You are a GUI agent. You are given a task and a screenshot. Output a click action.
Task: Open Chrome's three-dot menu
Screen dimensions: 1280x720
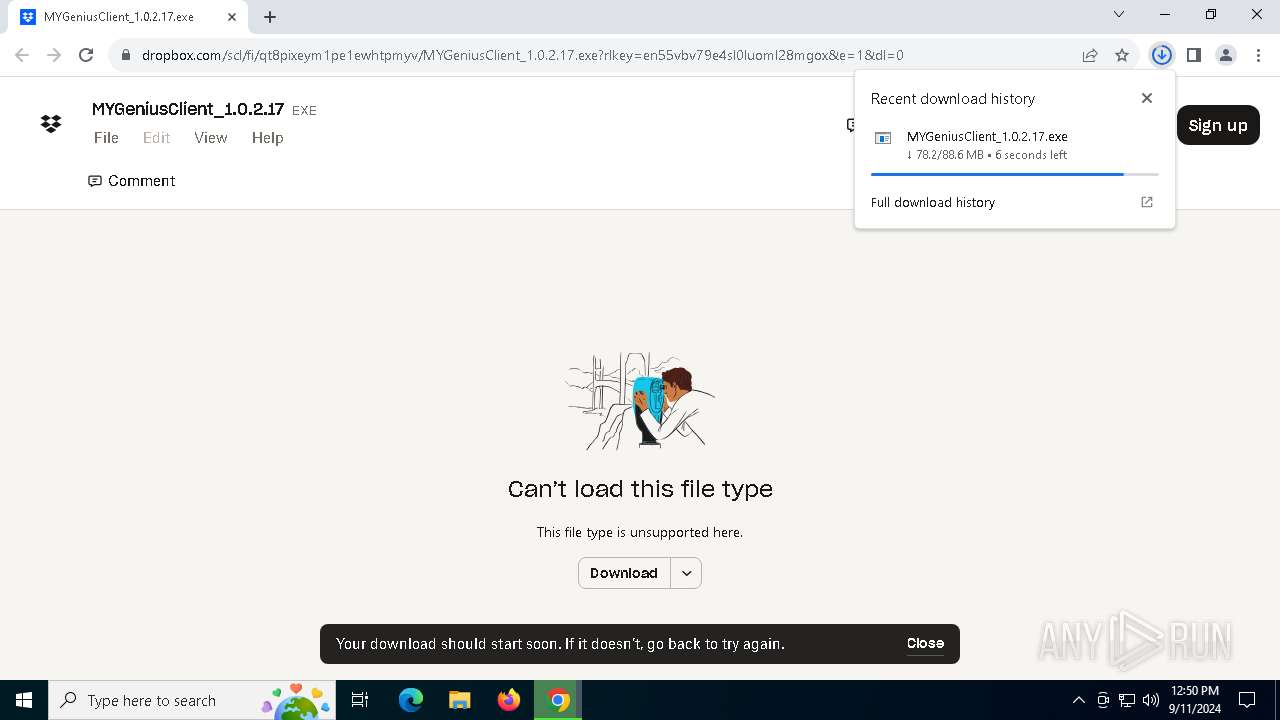[x=1257, y=55]
